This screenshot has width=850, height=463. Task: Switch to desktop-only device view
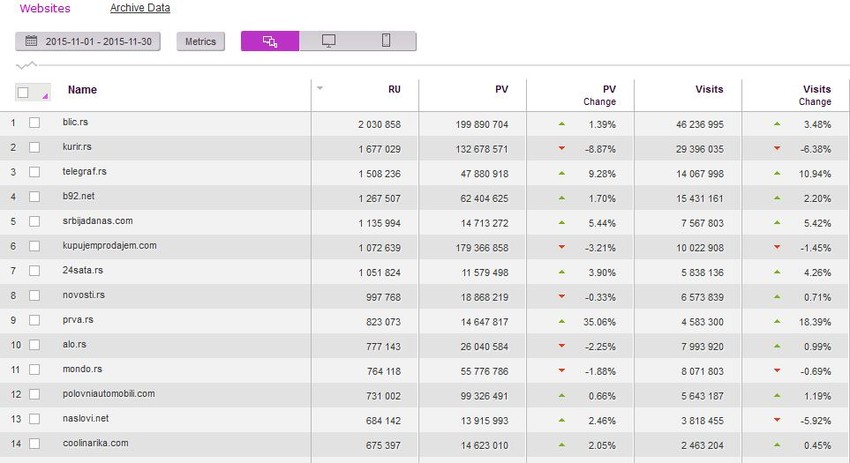pos(328,41)
